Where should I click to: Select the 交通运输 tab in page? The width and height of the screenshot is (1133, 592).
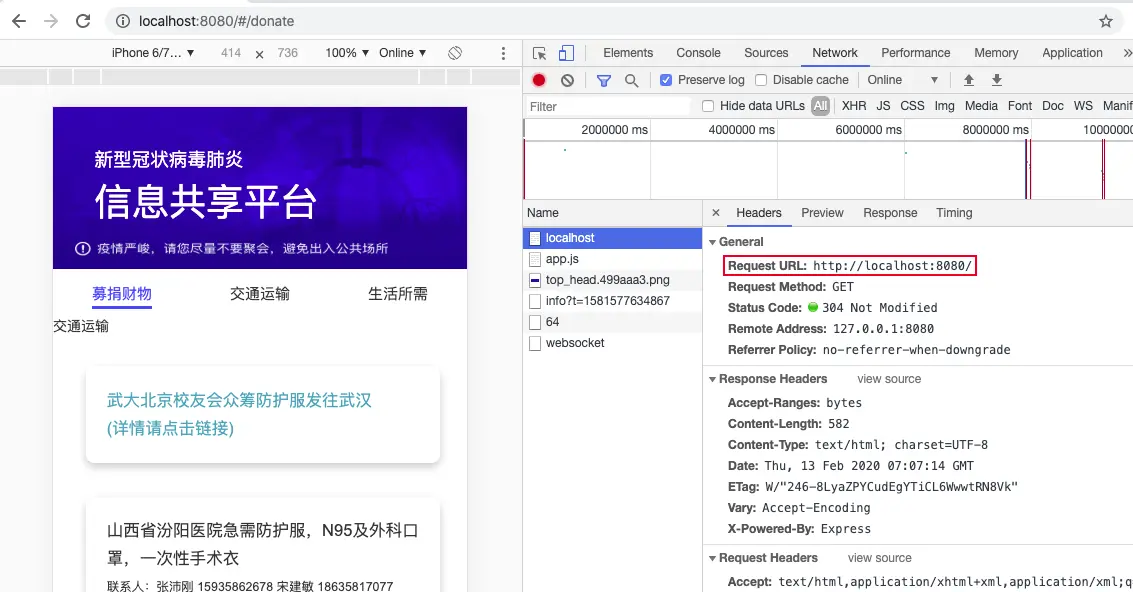point(259,294)
